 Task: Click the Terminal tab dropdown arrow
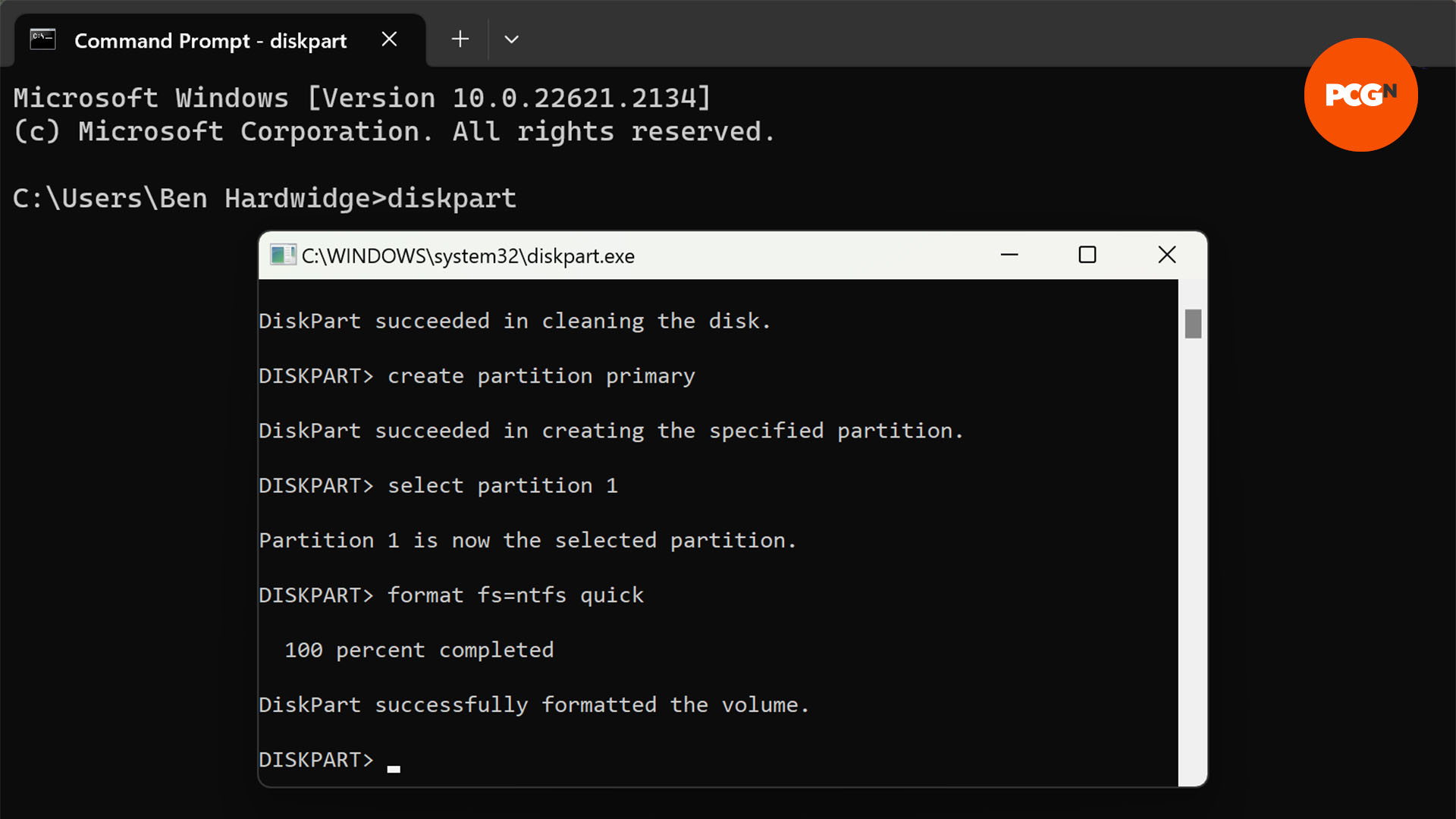pyautogui.click(x=511, y=39)
